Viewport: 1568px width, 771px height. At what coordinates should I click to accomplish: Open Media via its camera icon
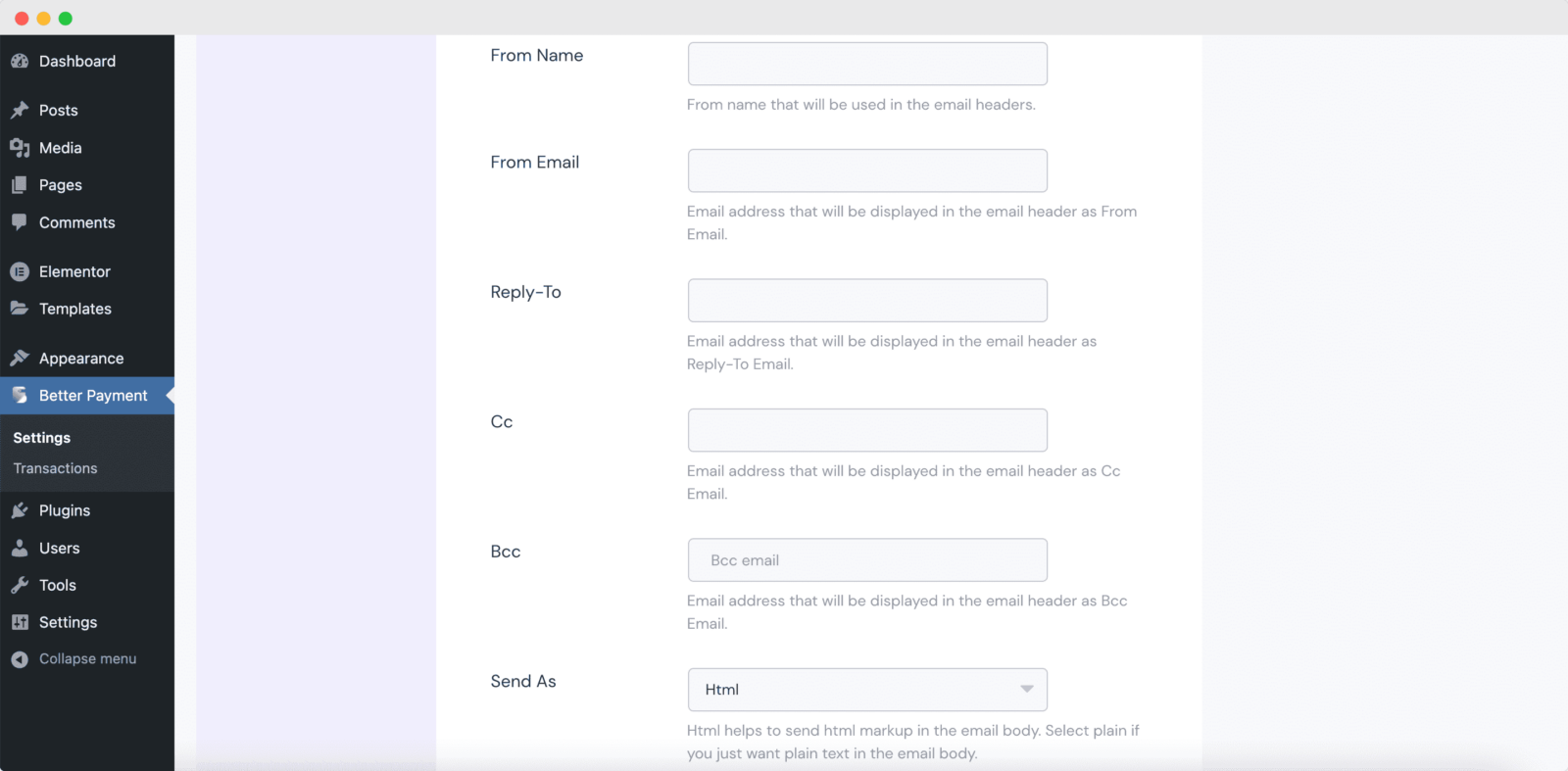click(x=21, y=148)
